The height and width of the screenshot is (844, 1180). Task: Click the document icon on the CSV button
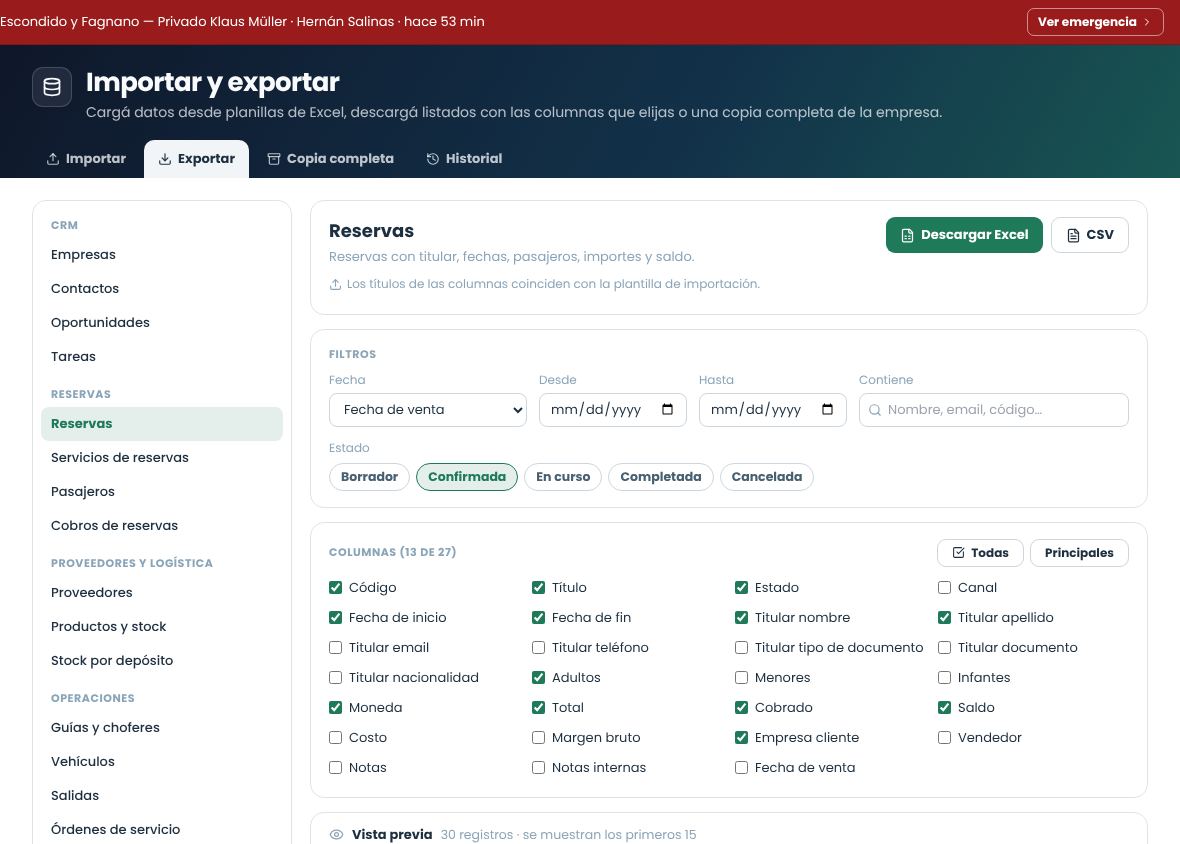pos(1073,235)
